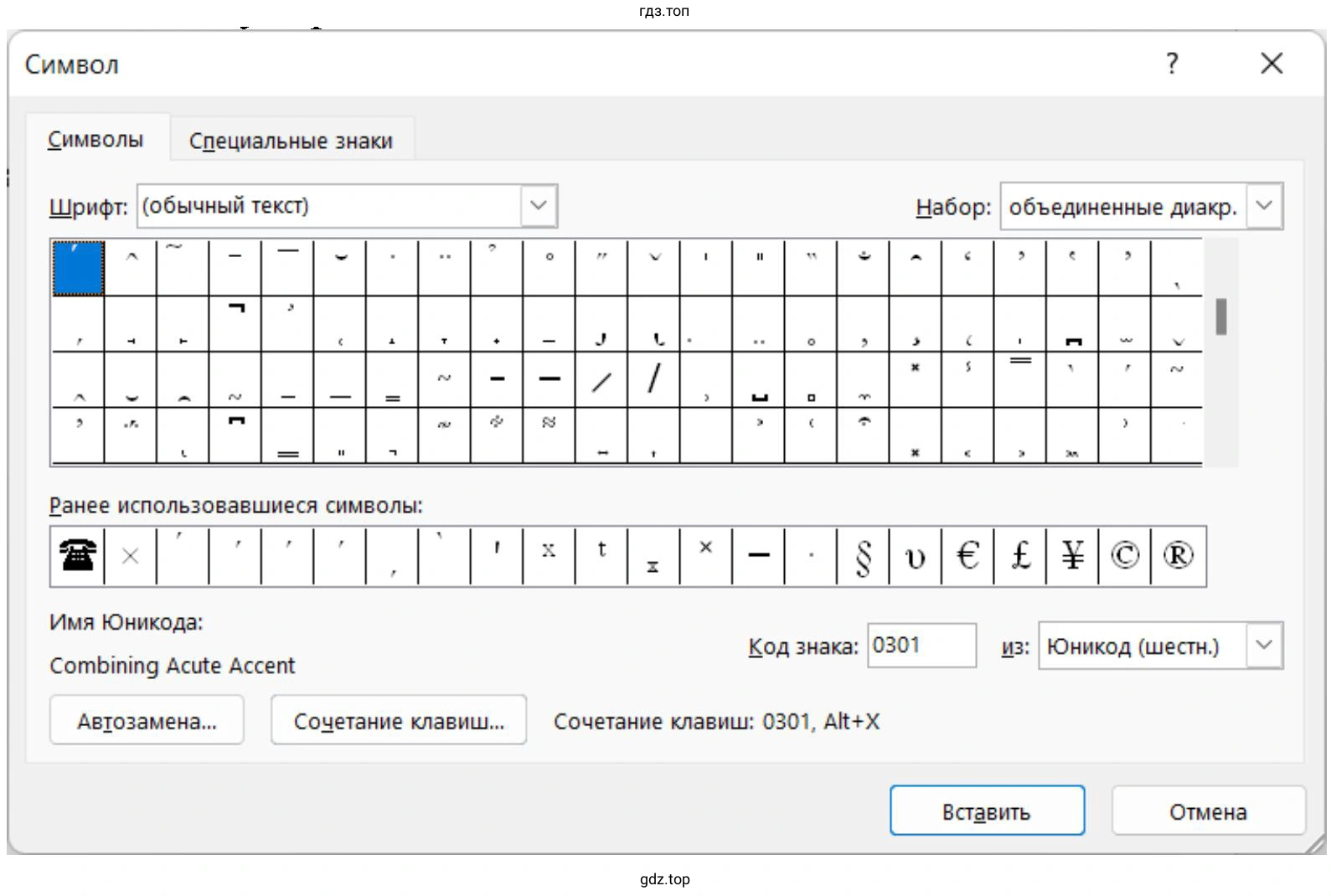
Task: Expand the Набор subset dropdown
Action: pos(1264,206)
